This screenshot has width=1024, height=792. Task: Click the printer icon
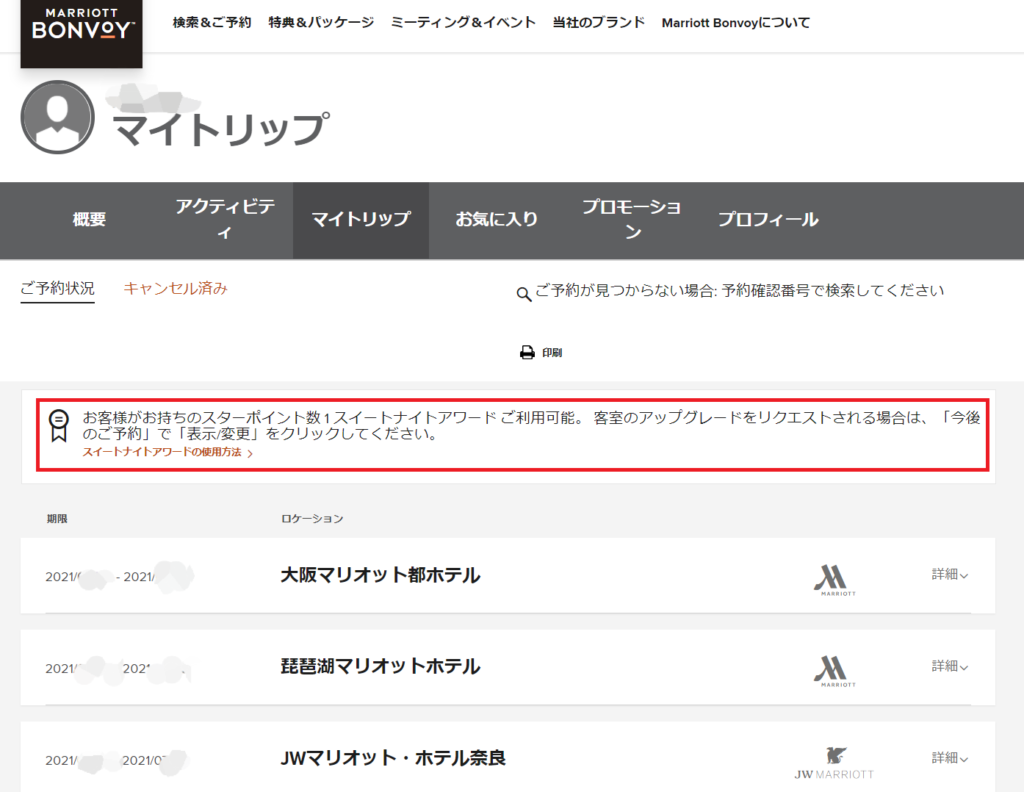coord(527,353)
